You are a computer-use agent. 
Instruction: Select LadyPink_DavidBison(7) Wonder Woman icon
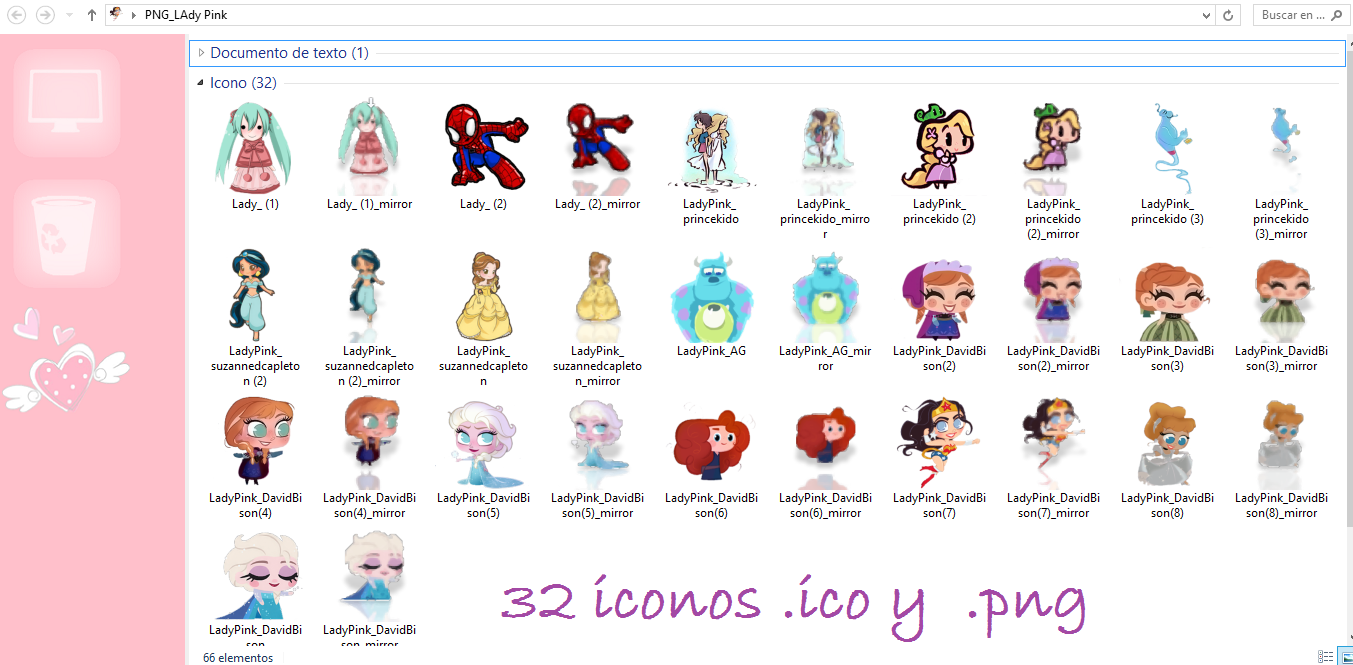(x=940, y=442)
